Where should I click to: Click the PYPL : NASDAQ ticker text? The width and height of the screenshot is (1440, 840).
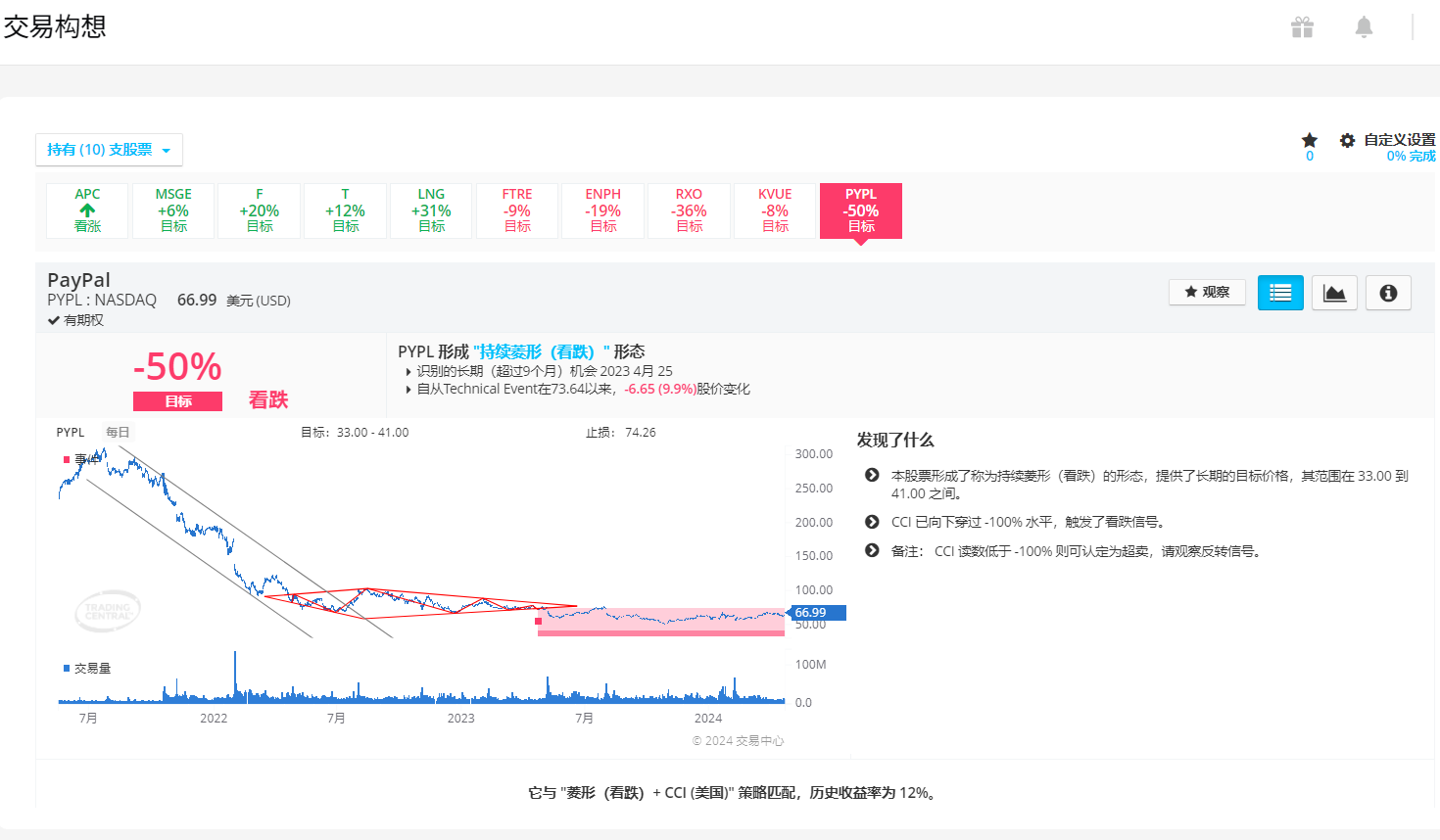pyautogui.click(x=102, y=300)
